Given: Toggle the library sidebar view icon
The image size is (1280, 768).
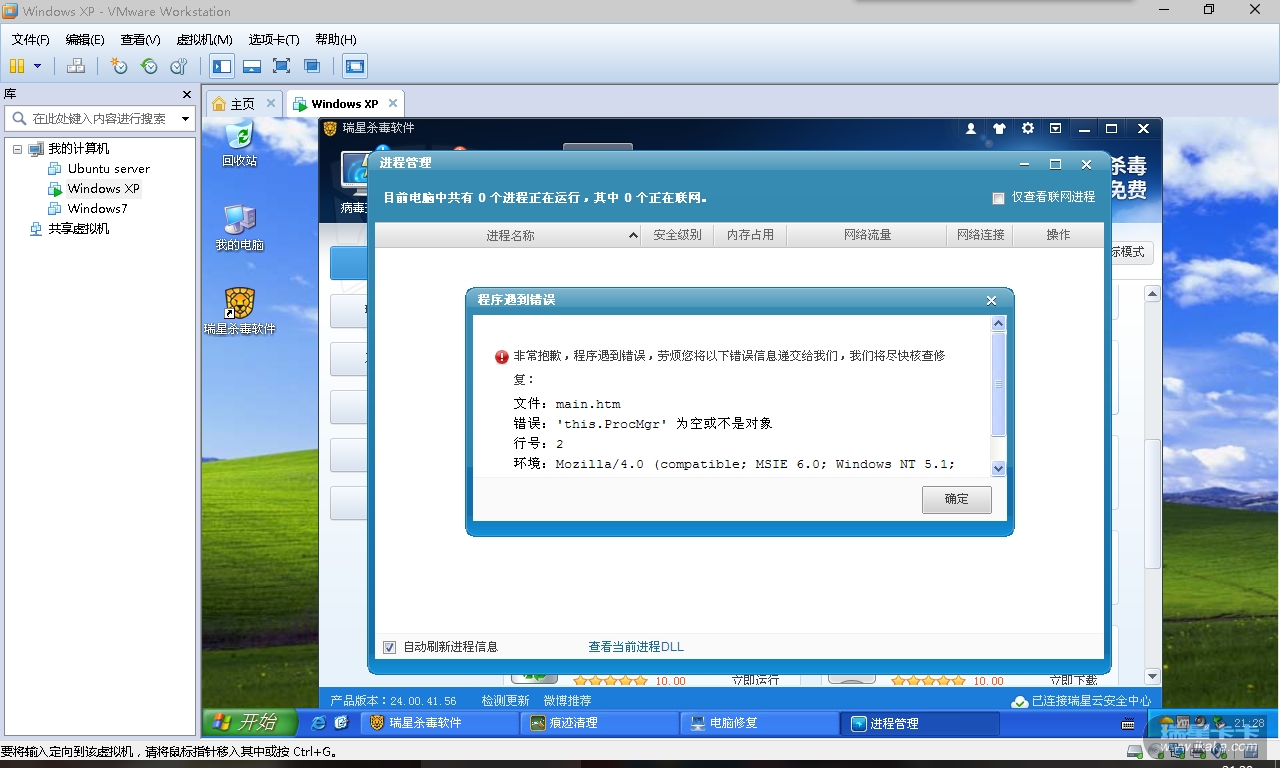Looking at the screenshot, I should click(222, 66).
